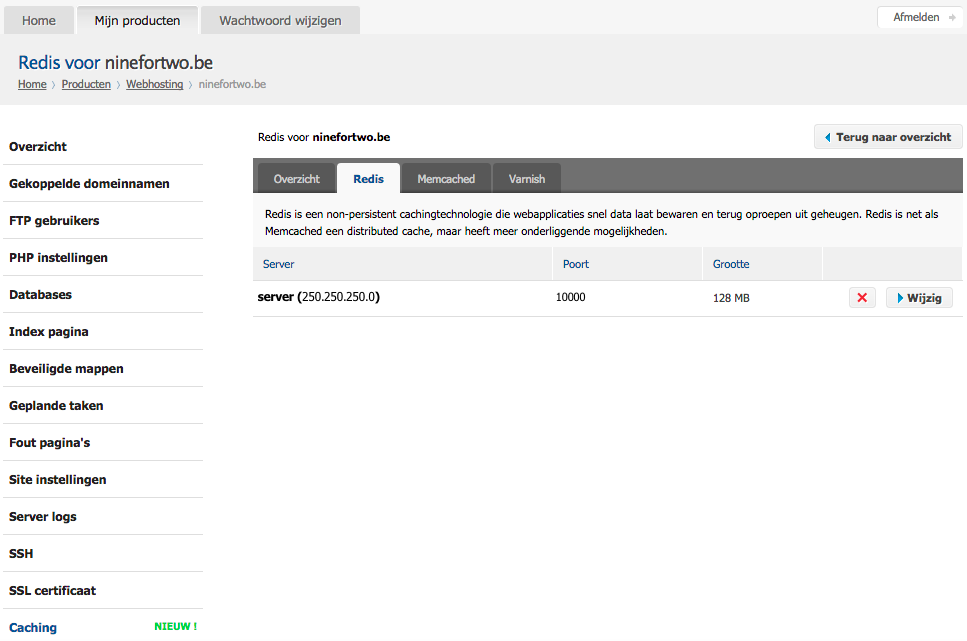
Task: Select the Overzicht tab in caching panel
Action: click(297, 179)
